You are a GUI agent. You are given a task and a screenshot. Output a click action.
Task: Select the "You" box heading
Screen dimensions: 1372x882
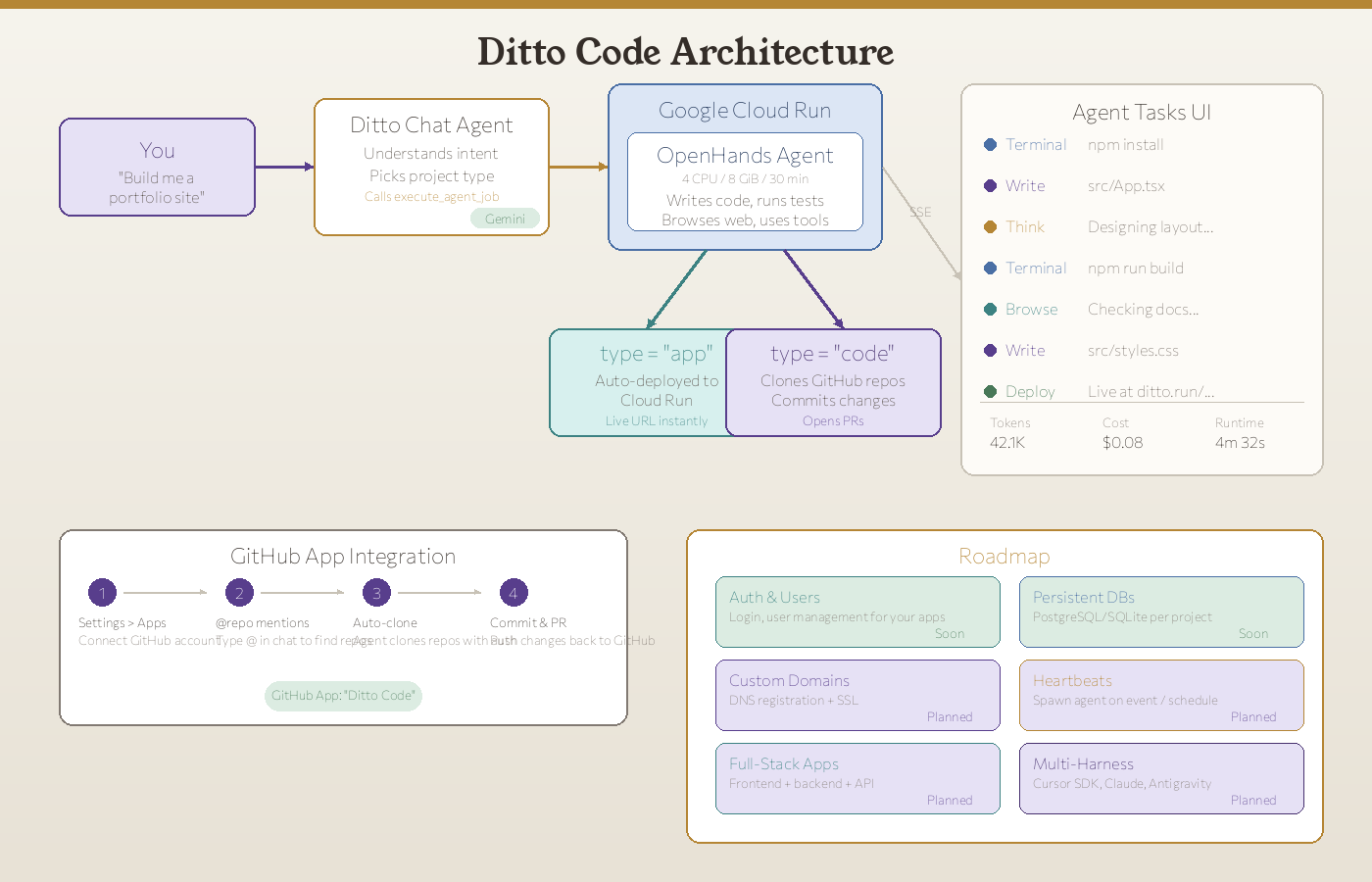[x=157, y=151]
